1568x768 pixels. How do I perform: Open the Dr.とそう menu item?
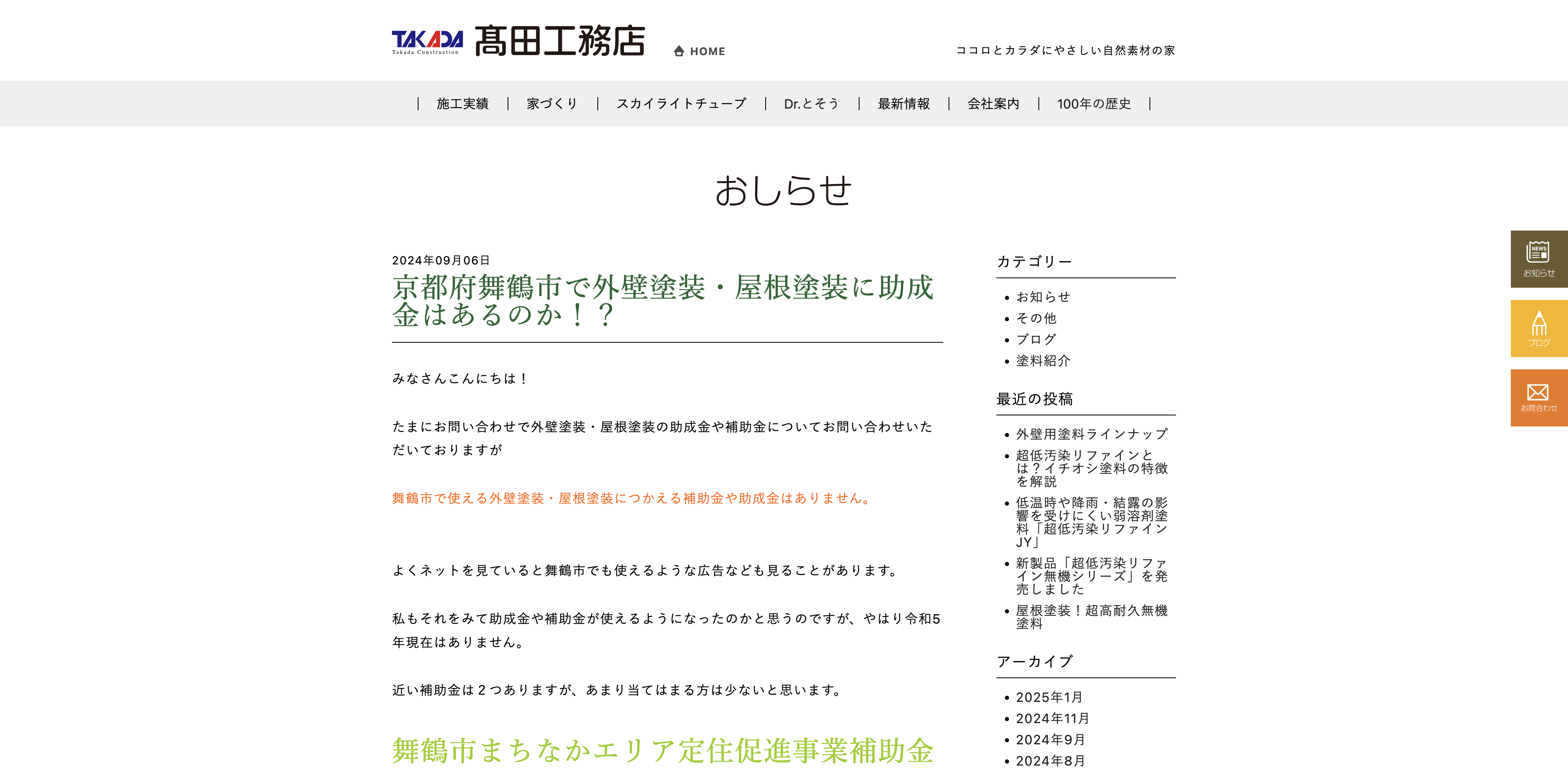click(x=811, y=104)
